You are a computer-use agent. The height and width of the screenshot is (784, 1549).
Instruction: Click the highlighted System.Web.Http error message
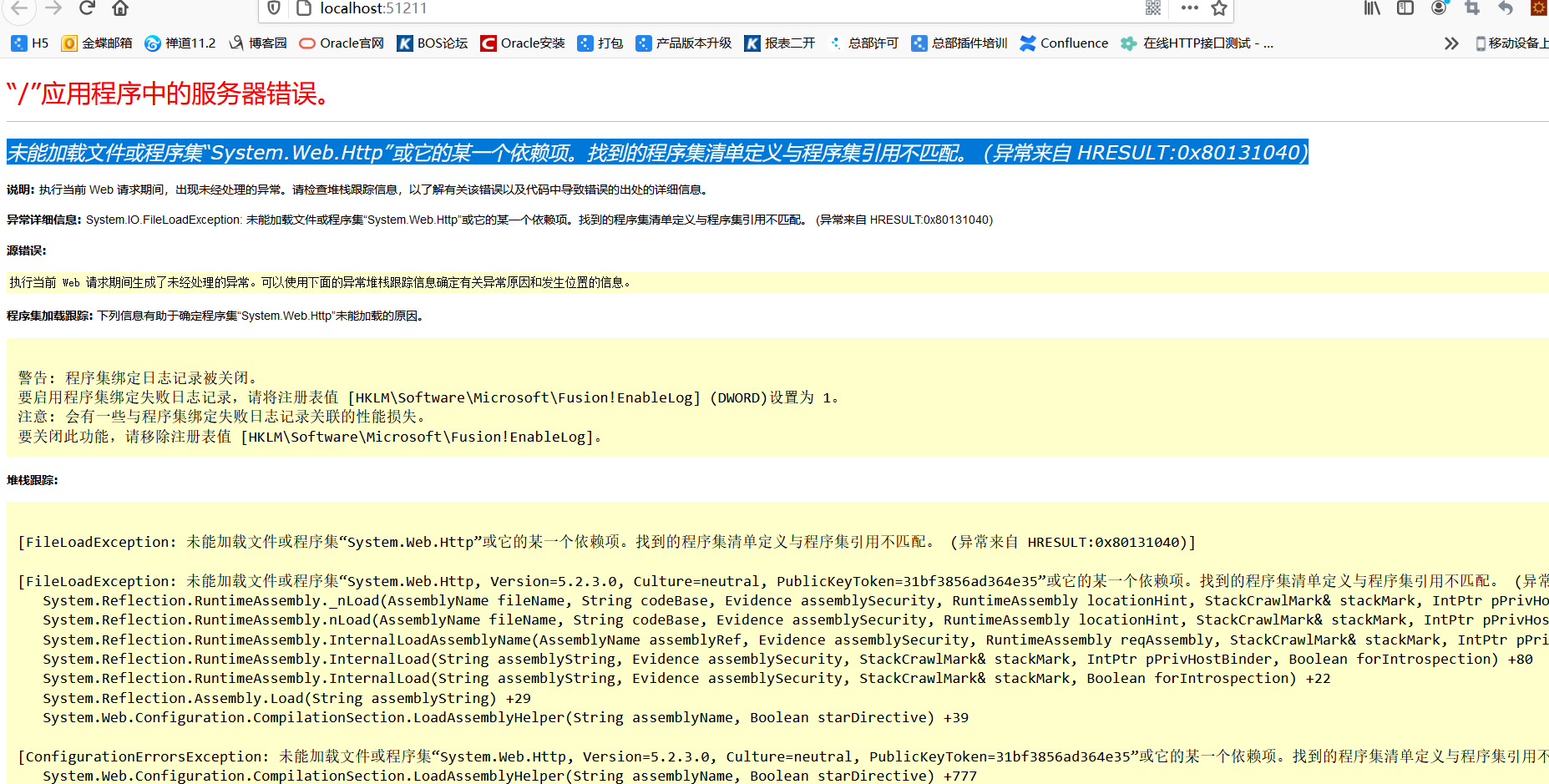(x=657, y=153)
